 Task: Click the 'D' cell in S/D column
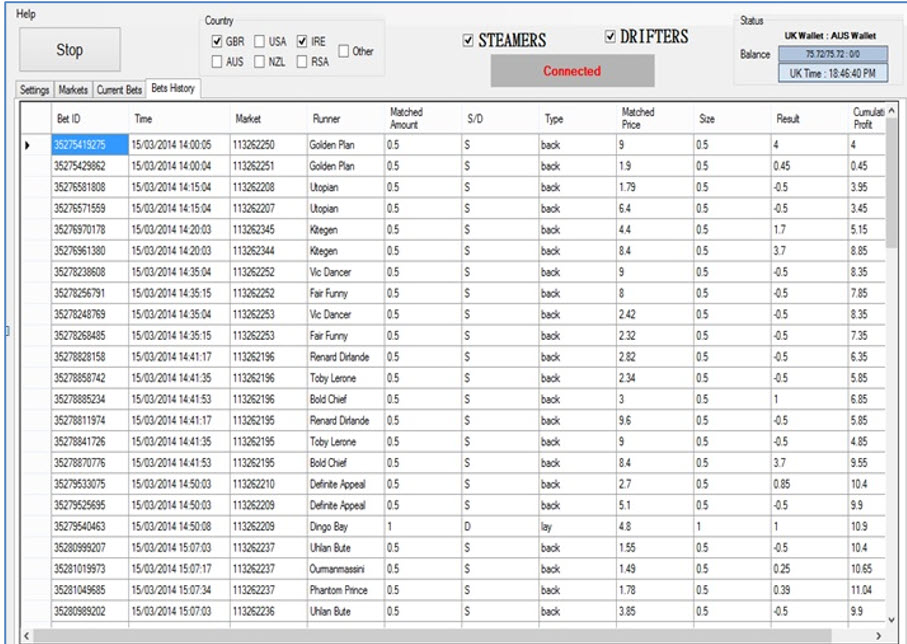500,527
